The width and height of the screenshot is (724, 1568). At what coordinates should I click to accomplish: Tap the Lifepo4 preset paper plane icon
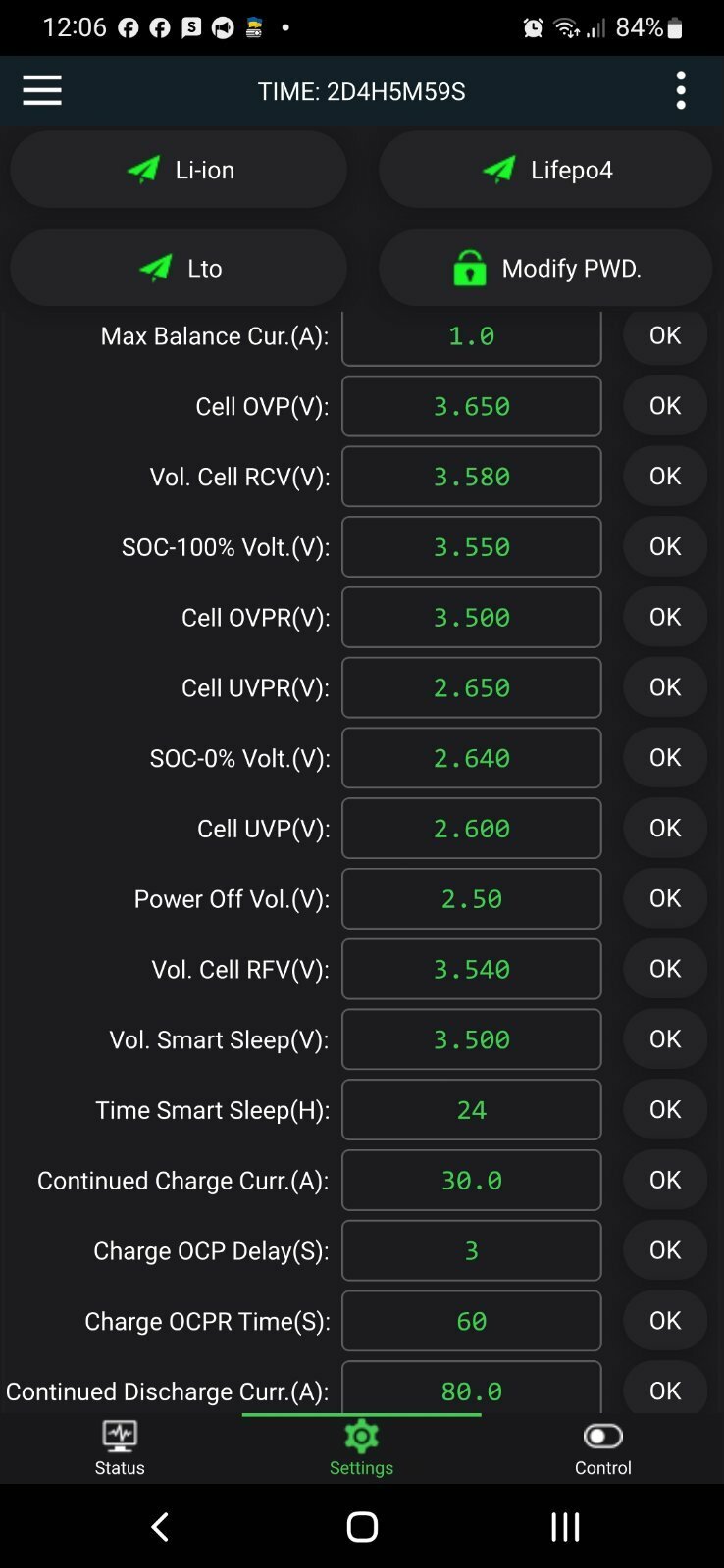(x=499, y=170)
